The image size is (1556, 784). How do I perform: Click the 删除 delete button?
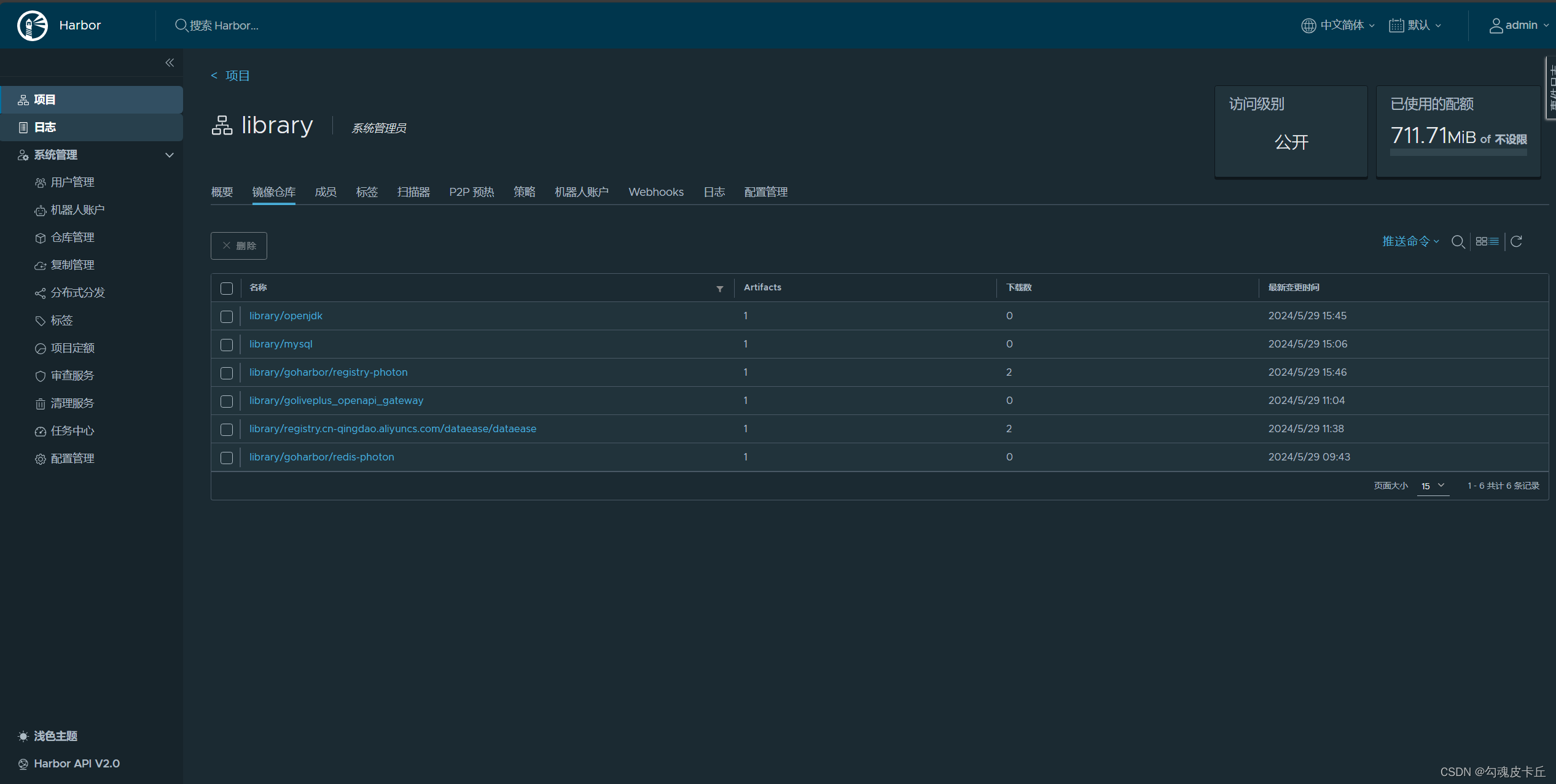point(239,246)
